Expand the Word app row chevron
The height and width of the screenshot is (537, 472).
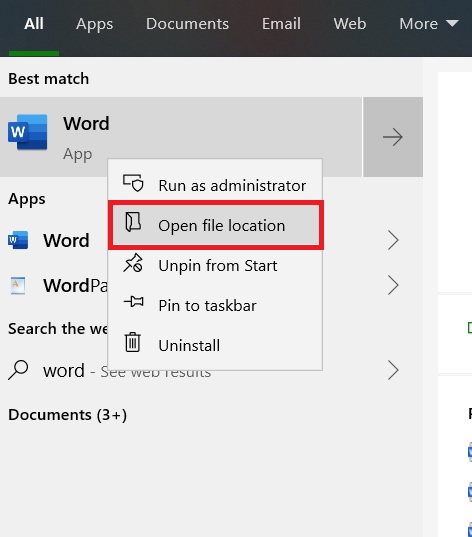coord(393,240)
